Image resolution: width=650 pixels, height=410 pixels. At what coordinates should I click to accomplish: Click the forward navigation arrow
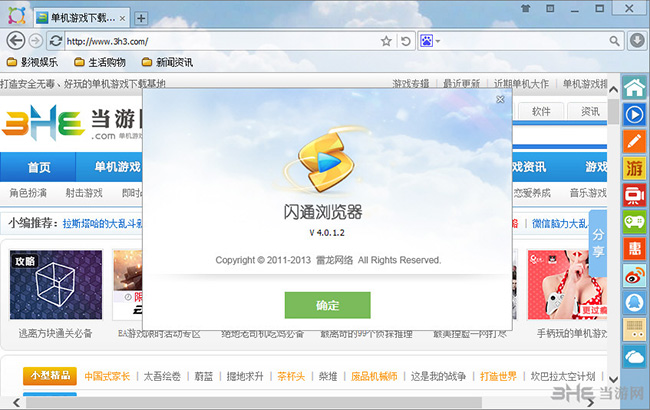point(36,41)
